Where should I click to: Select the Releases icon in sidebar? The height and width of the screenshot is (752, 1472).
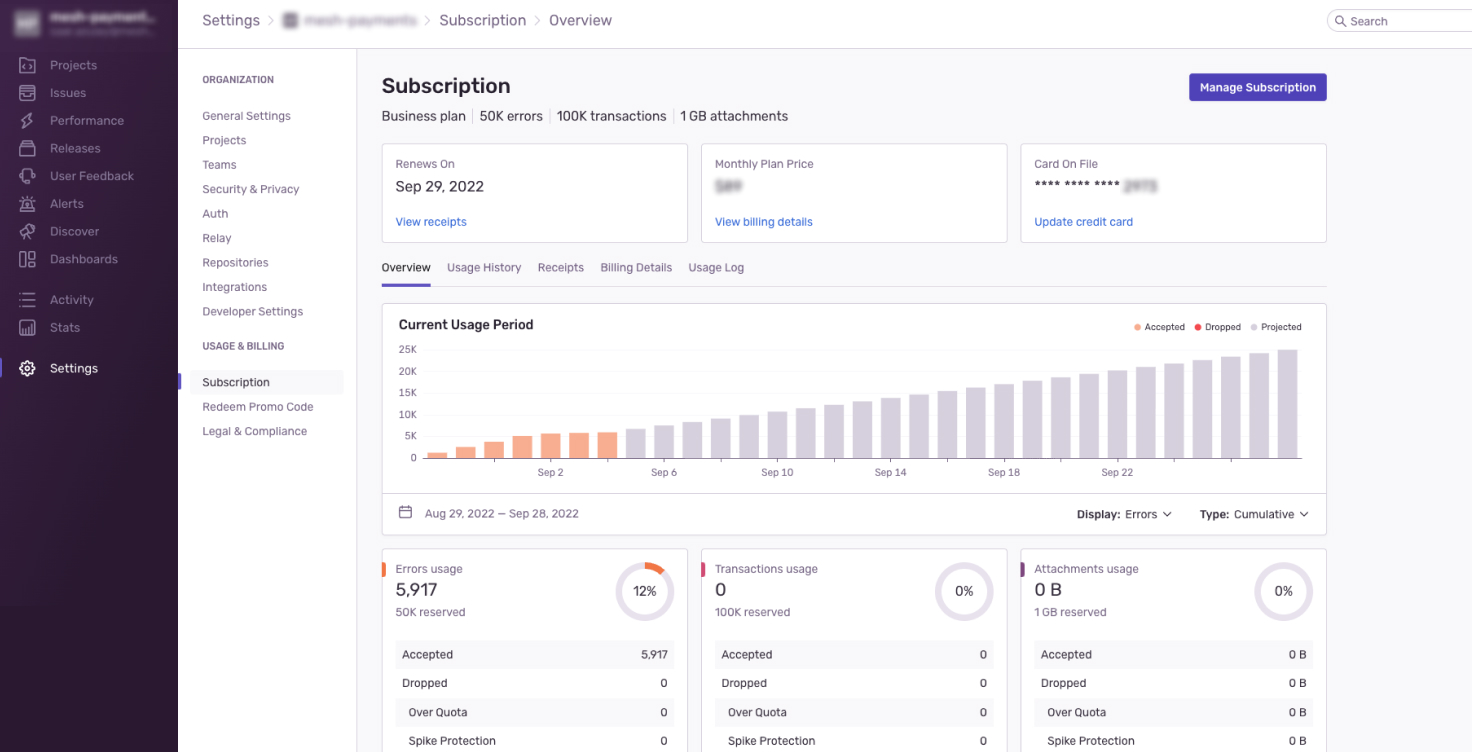[28, 148]
